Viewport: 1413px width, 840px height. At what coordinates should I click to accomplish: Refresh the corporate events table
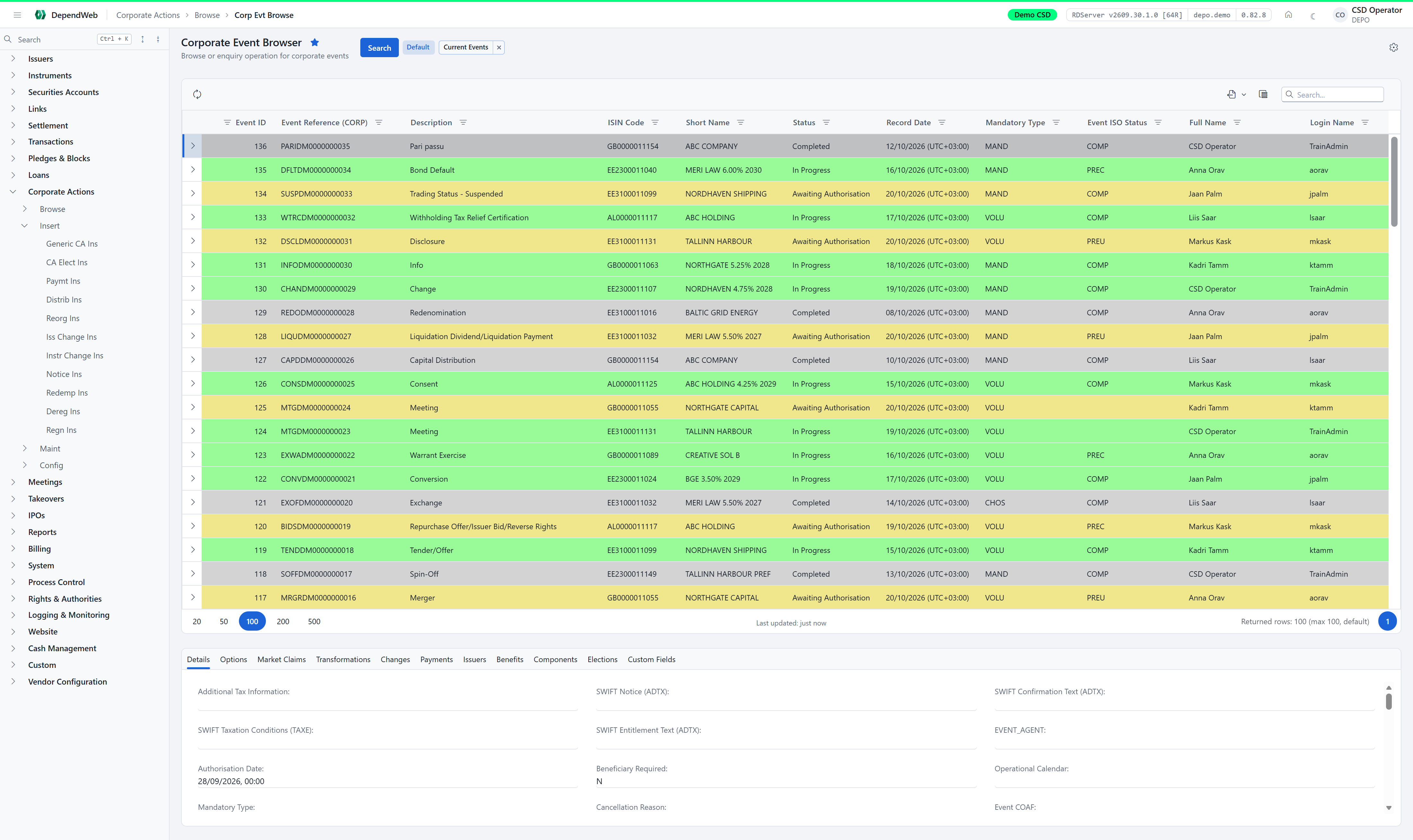pos(197,94)
